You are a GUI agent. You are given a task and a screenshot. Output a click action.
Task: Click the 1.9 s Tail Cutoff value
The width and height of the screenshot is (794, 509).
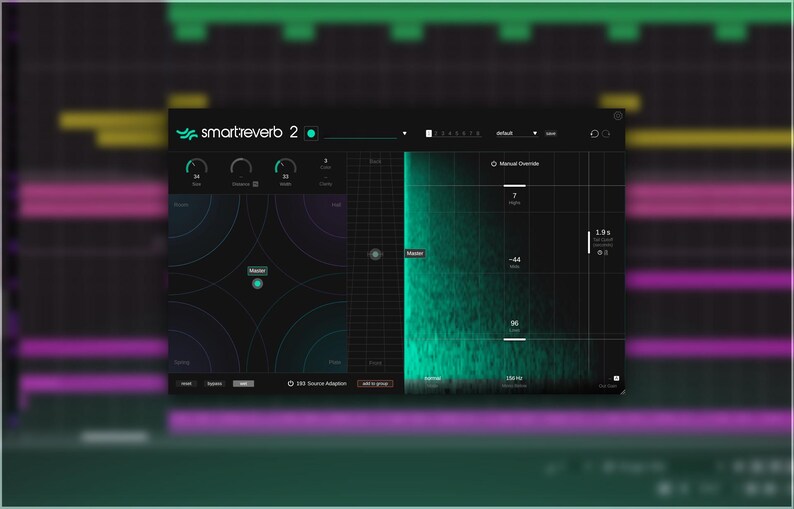(603, 232)
